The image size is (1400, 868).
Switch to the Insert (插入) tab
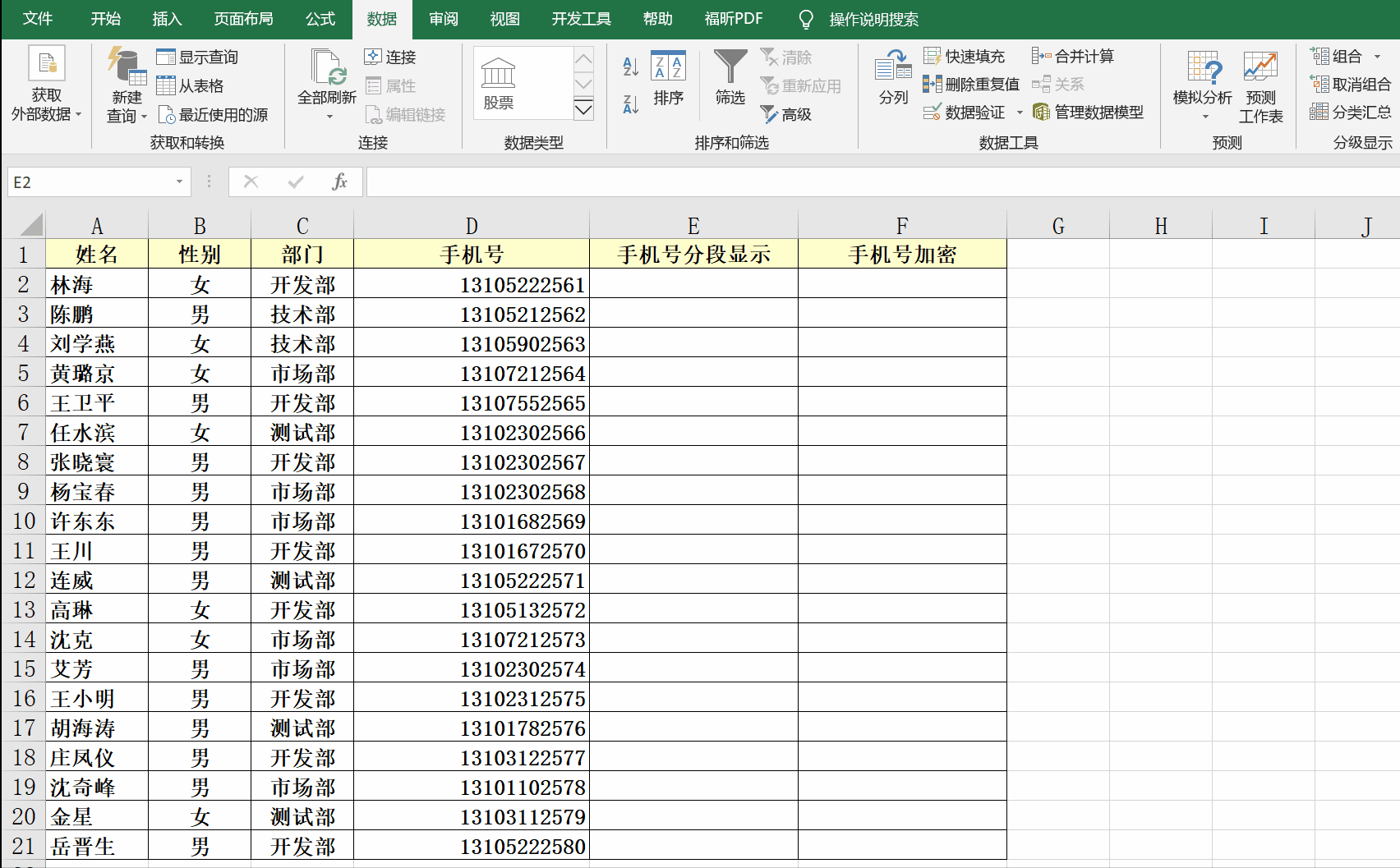click(x=167, y=19)
